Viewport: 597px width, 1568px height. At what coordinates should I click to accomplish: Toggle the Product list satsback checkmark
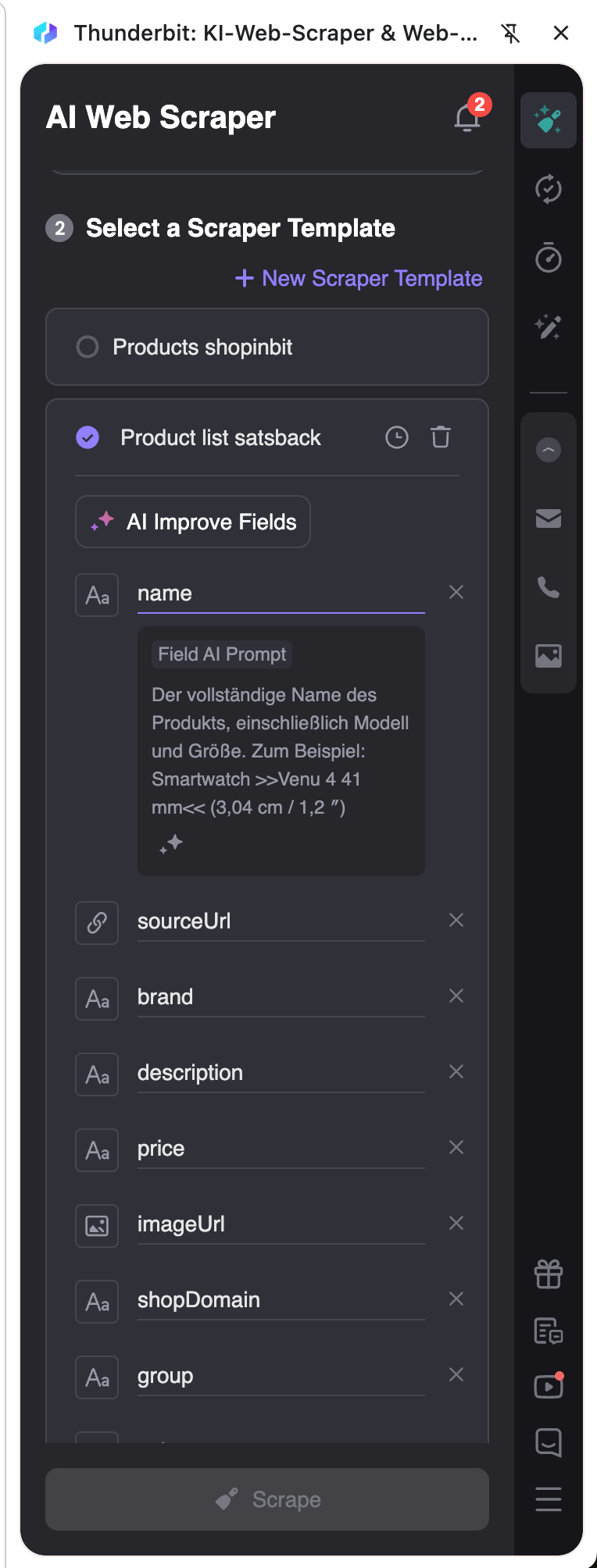tap(88, 437)
